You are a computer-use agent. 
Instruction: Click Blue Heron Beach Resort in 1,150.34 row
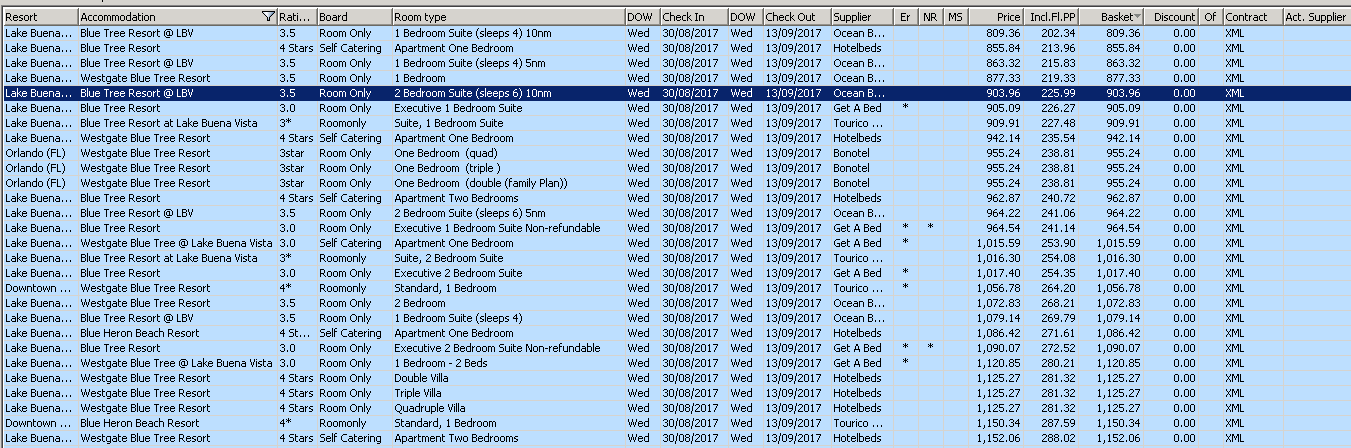click(x=177, y=423)
